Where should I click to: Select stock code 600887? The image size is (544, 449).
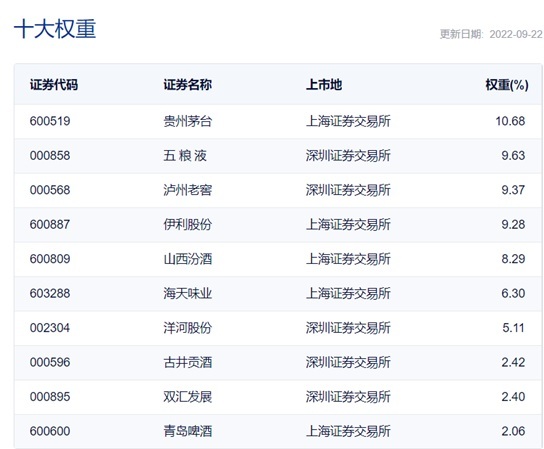coord(50,224)
